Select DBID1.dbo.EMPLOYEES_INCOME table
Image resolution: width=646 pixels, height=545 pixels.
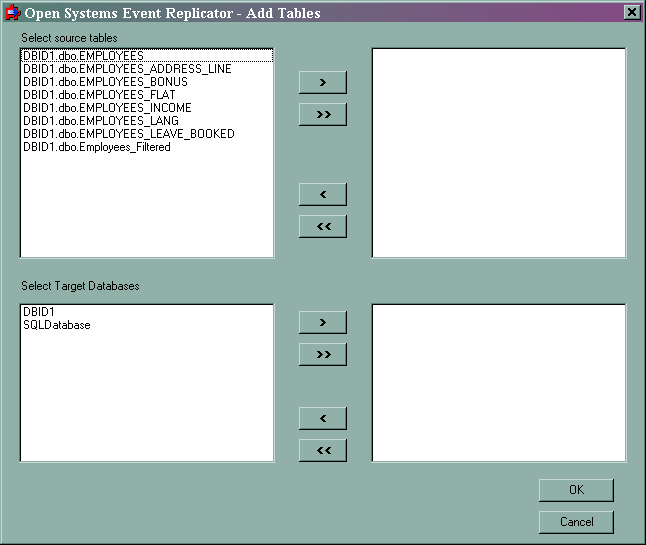click(x=107, y=108)
